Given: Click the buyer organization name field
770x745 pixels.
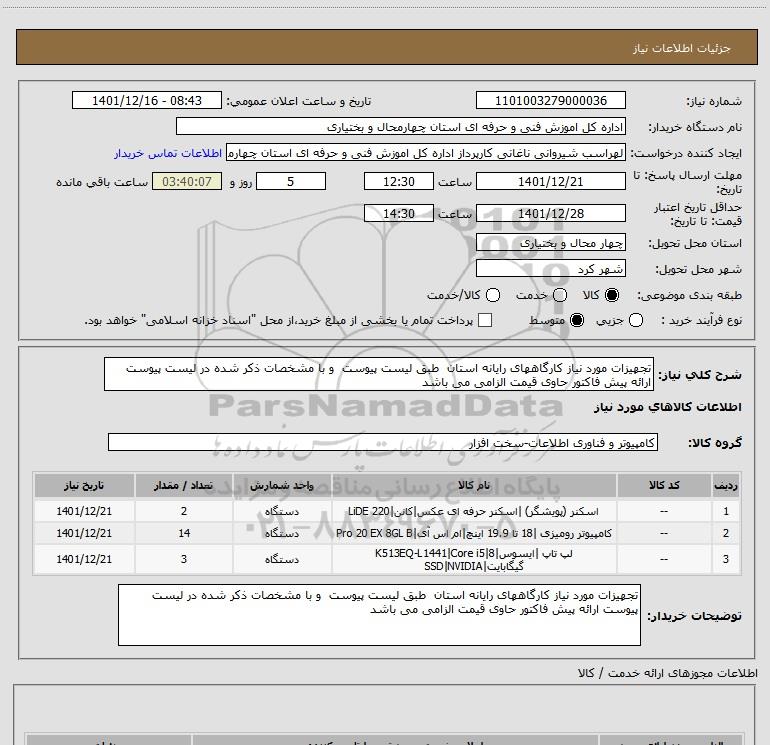Looking at the screenshot, I should pyautogui.click(x=401, y=126).
